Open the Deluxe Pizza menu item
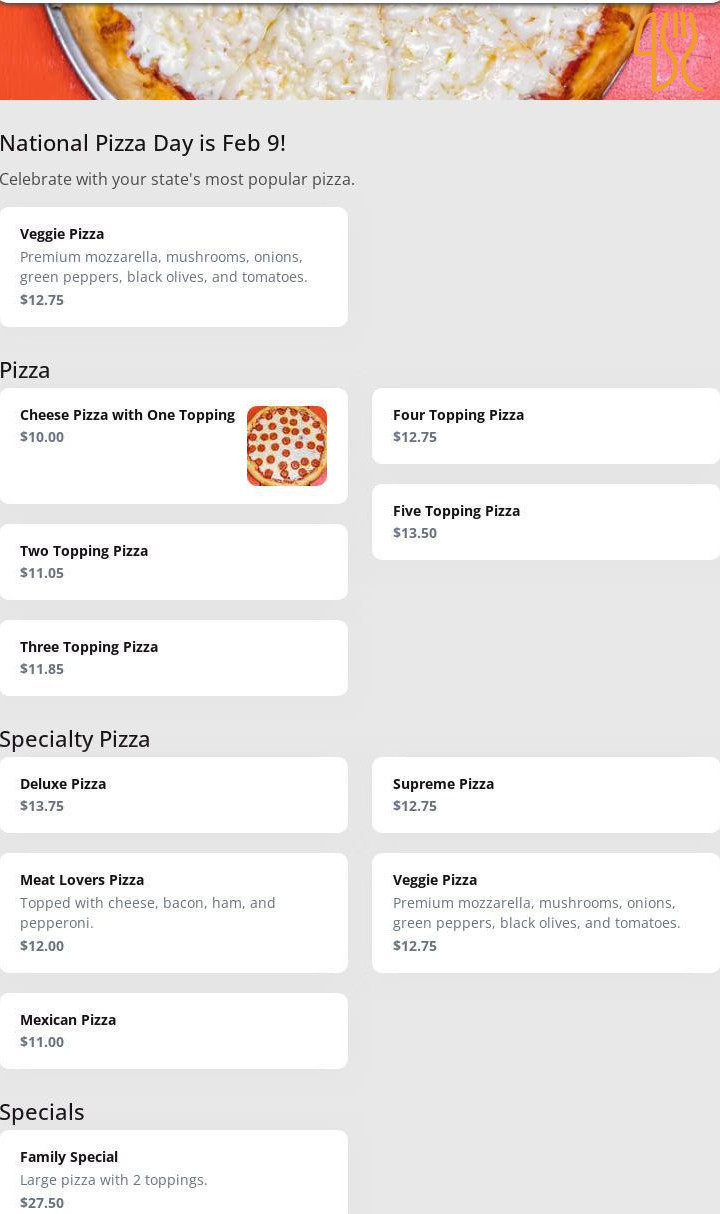This screenshot has width=720, height=1214. (173, 795)
